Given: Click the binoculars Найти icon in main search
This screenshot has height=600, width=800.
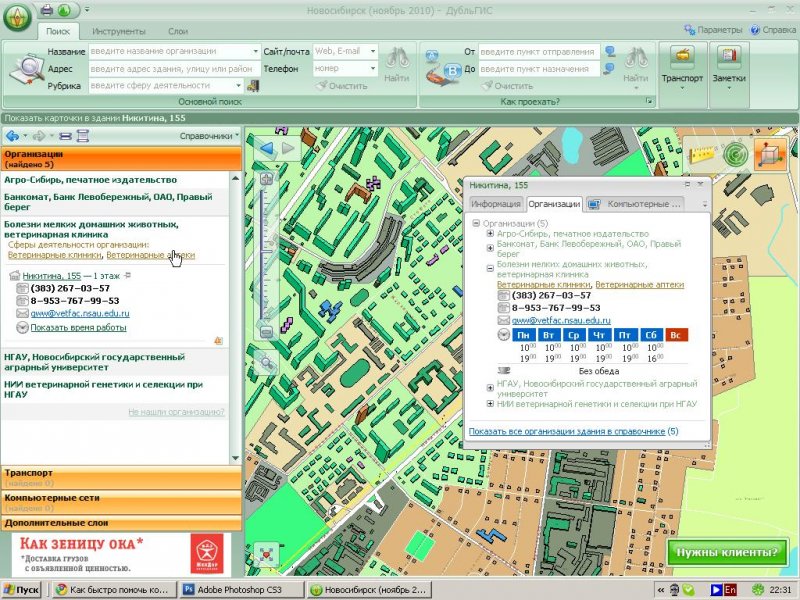Looking at the screenshot, I should (x=396, y=58).
